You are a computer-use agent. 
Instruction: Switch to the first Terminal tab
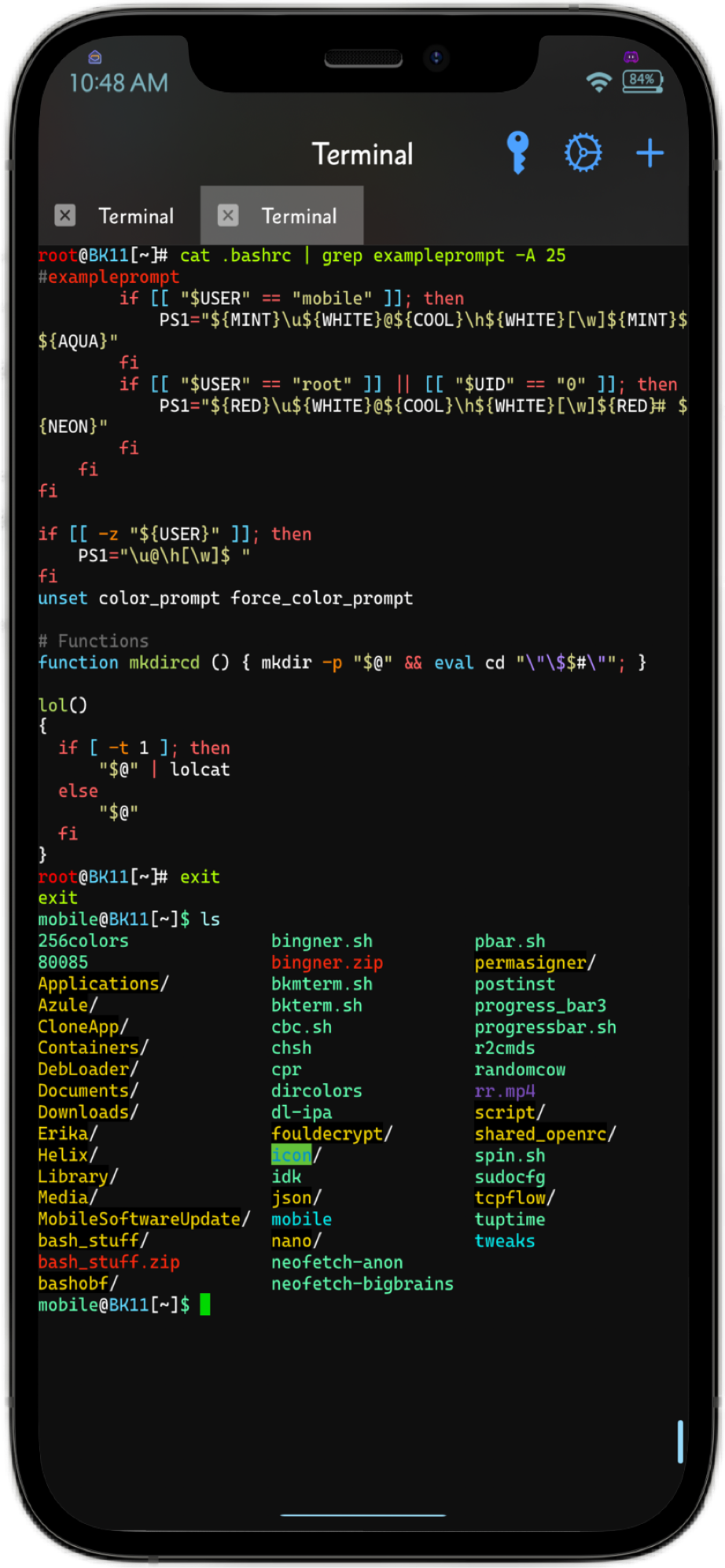pos(136,216)
